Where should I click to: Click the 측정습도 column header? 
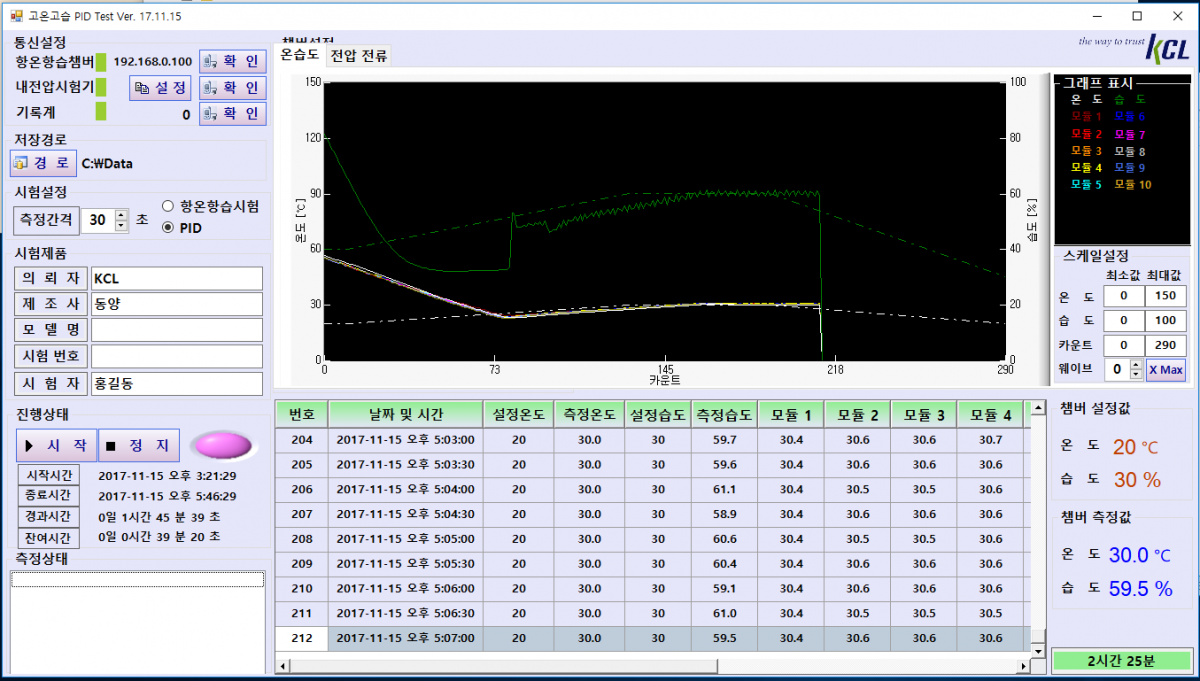[x=724, y=414]
